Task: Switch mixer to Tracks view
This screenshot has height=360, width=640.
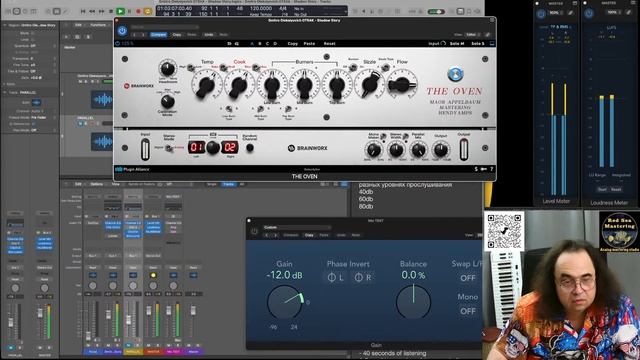Action: click(x=229, y=184)
